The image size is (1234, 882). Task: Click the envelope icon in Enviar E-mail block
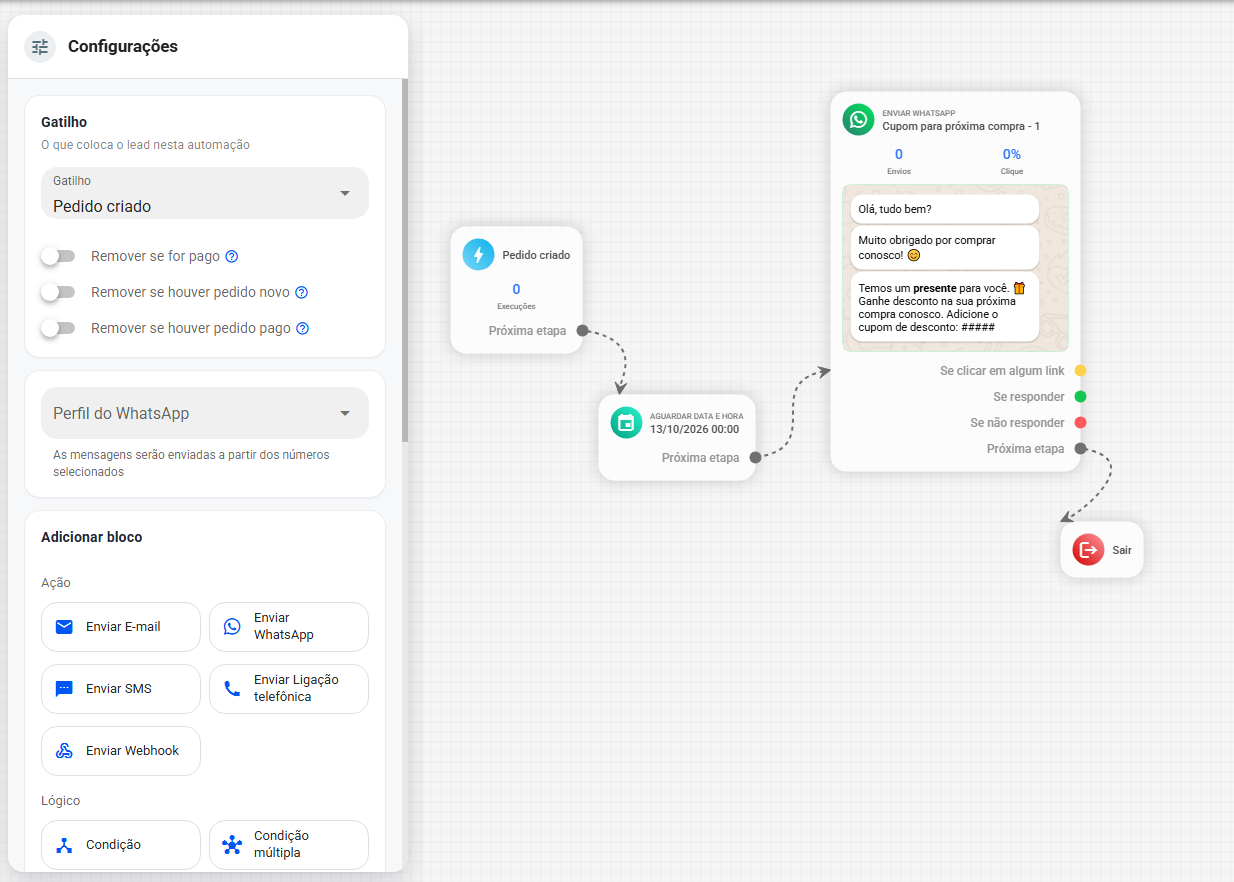[x=64, y=627]
